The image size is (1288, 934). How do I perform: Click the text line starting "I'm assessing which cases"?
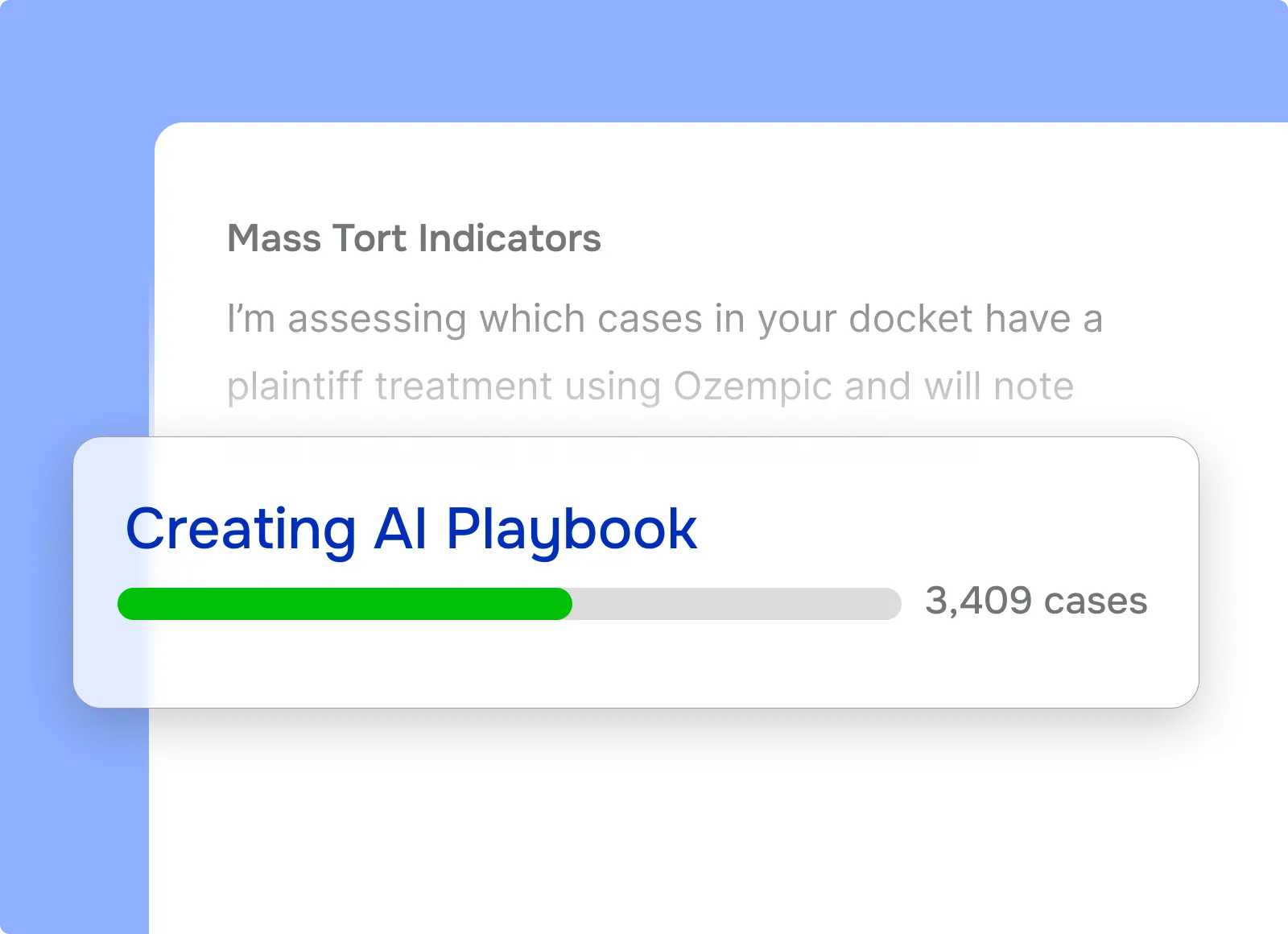(x=664, y=319)
